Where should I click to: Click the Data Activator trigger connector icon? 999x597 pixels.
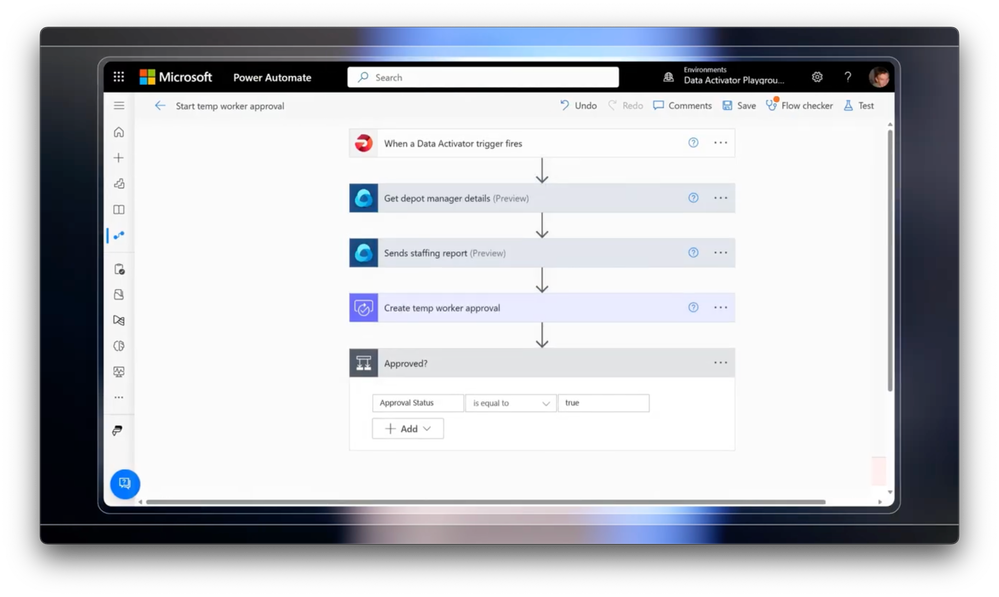364,143
